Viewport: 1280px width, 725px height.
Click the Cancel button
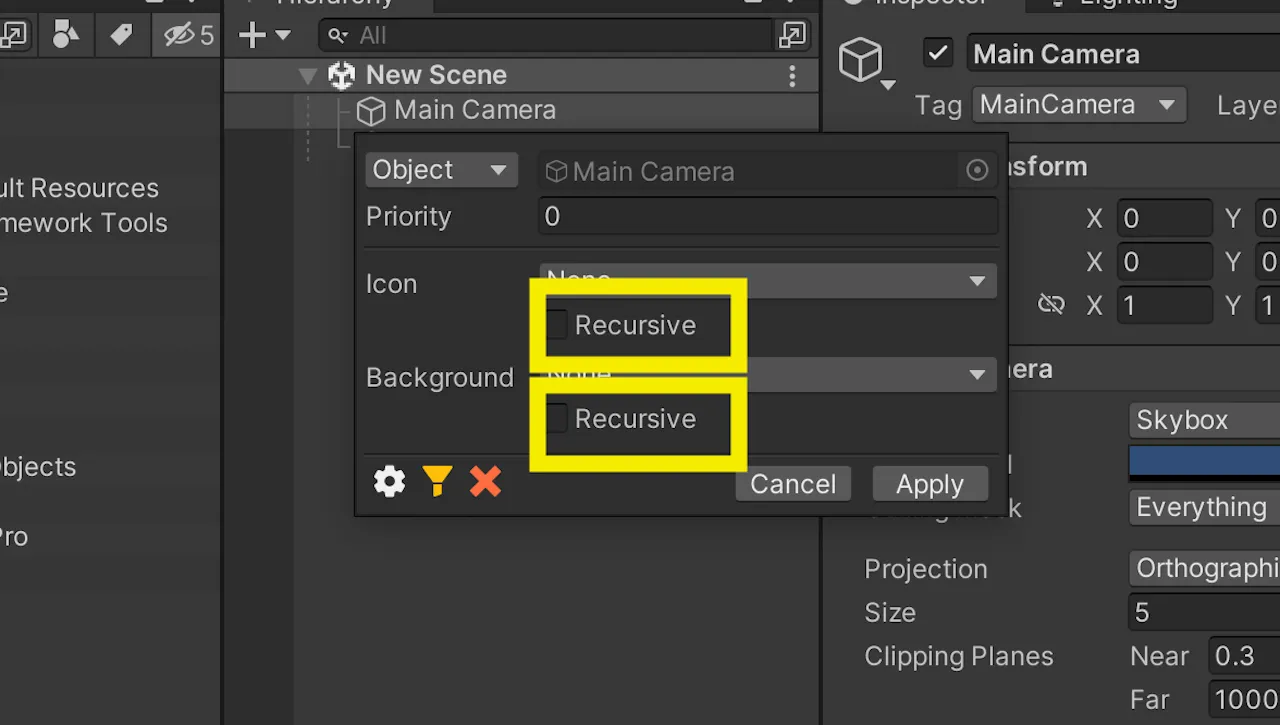(793, 484)
